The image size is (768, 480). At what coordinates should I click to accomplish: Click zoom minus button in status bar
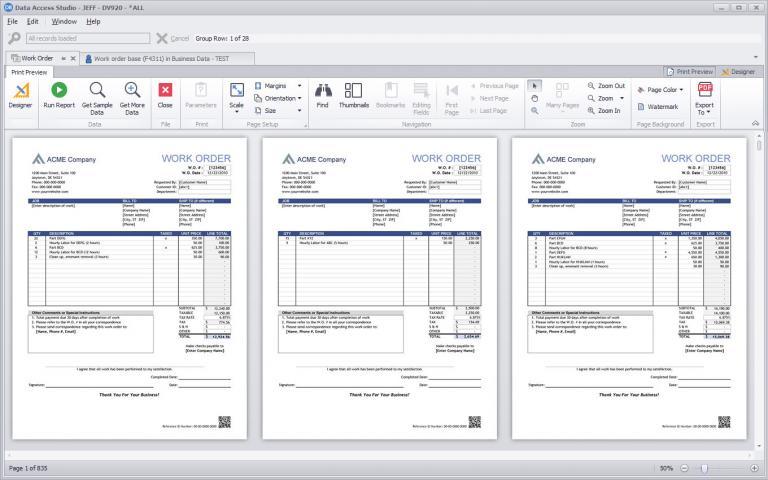coord(685,469)
